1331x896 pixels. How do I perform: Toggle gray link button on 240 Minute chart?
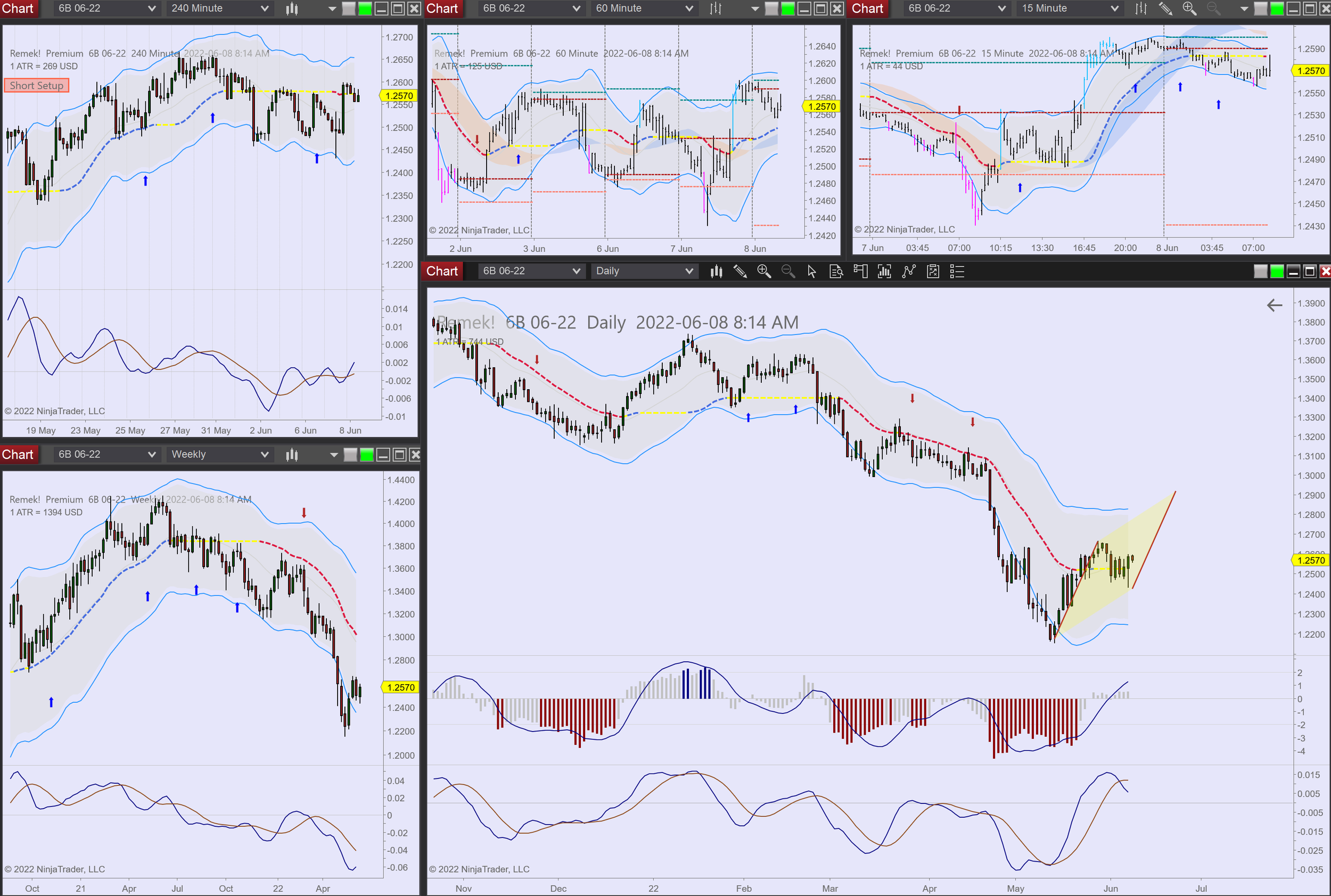349,9
